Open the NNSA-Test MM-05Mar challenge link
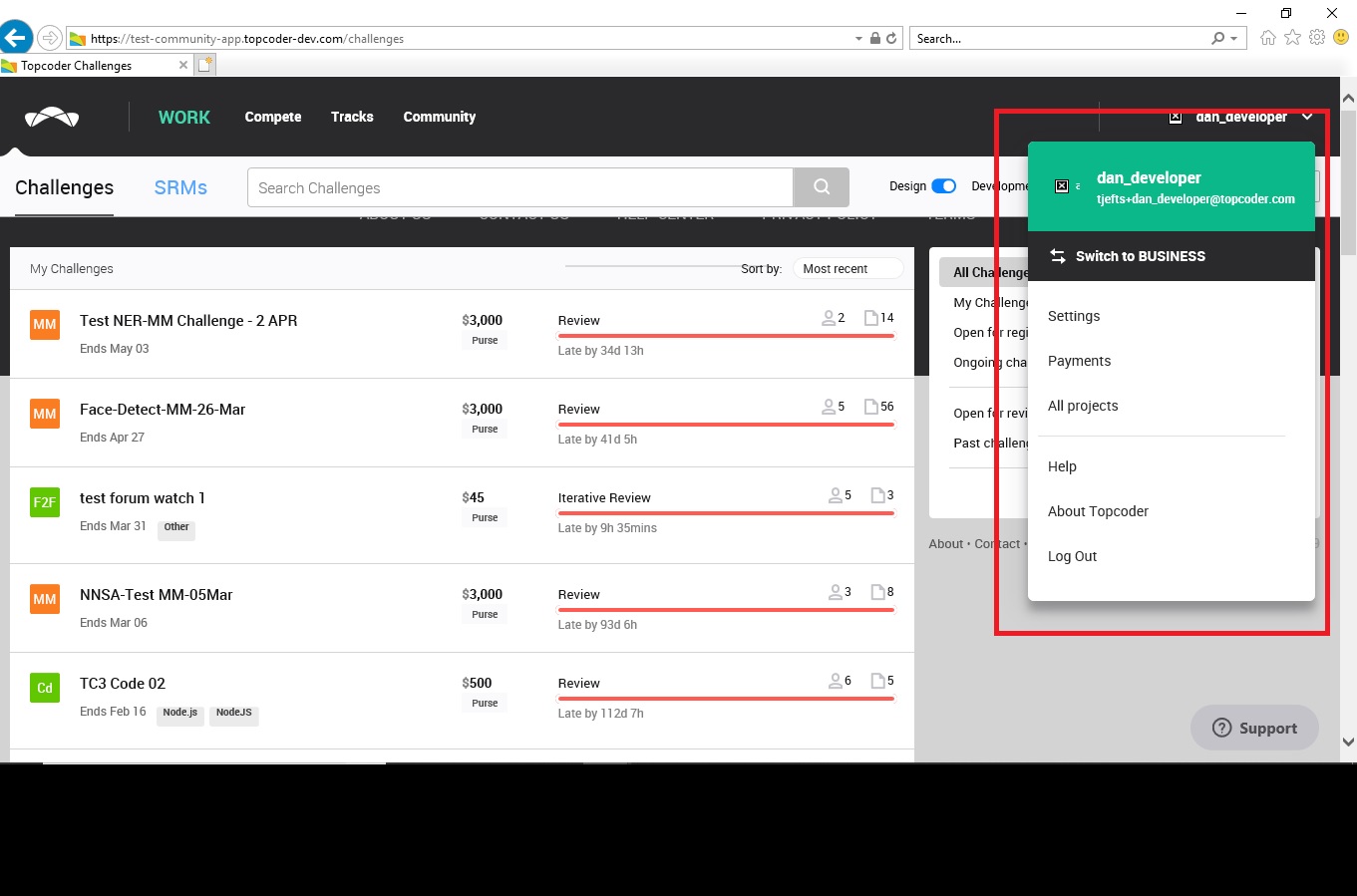 [157, 595]
